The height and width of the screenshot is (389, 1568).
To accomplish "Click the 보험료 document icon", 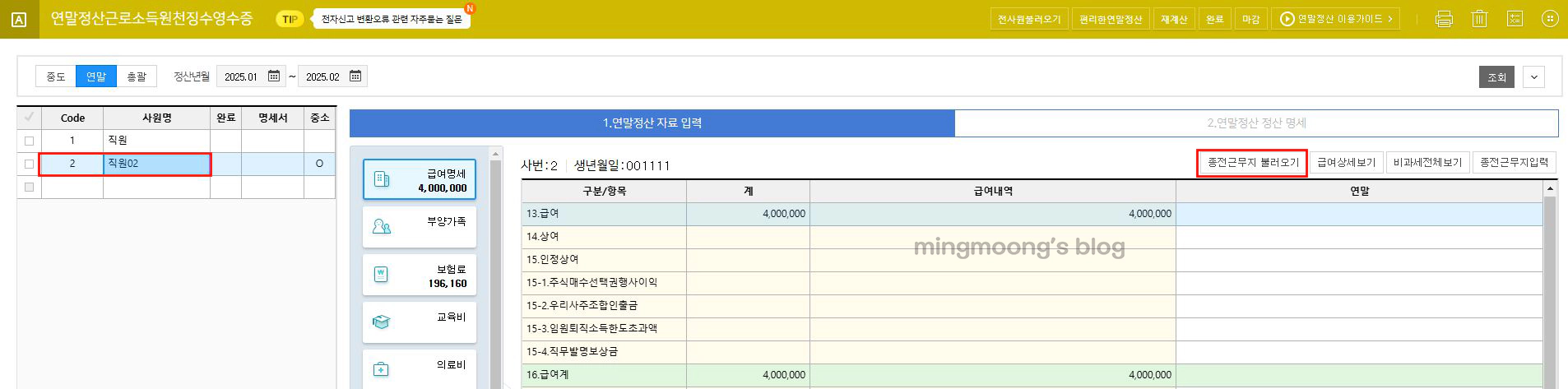I will (x=381, y=274).
